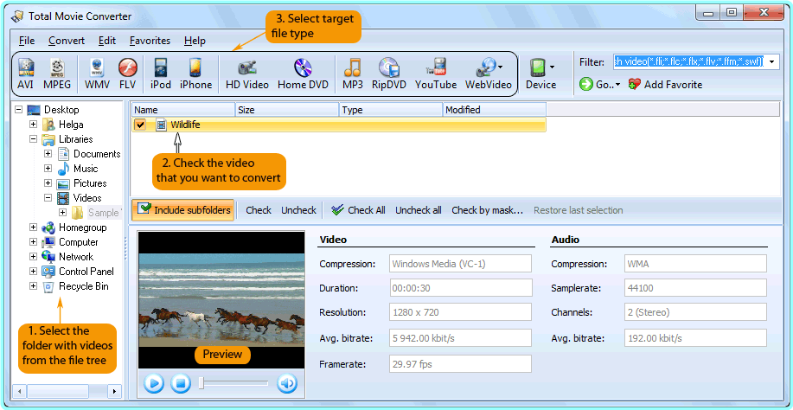Open the File menu

(x=26, y=40)
